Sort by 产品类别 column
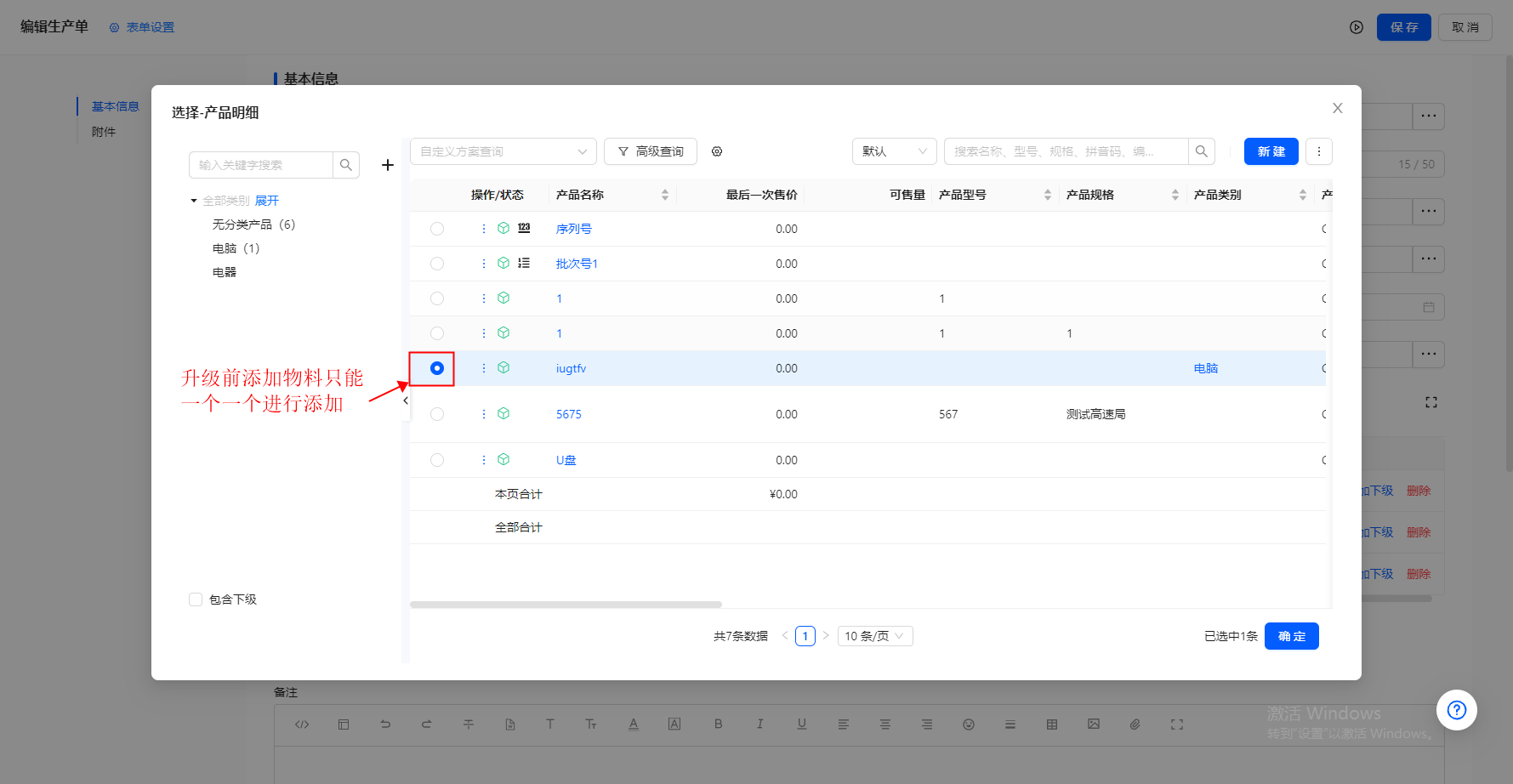Viewport: 1513px width, 784px height. click(1303, 195)
